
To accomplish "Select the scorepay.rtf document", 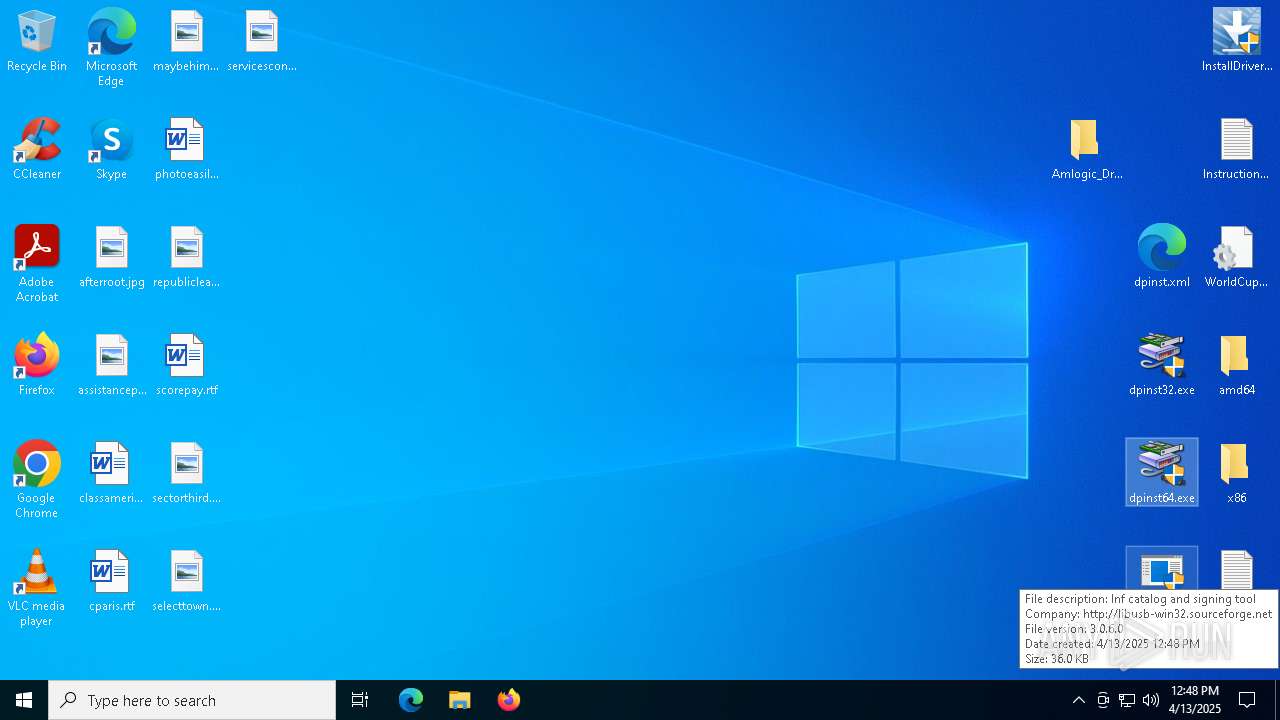I will 186,366.
